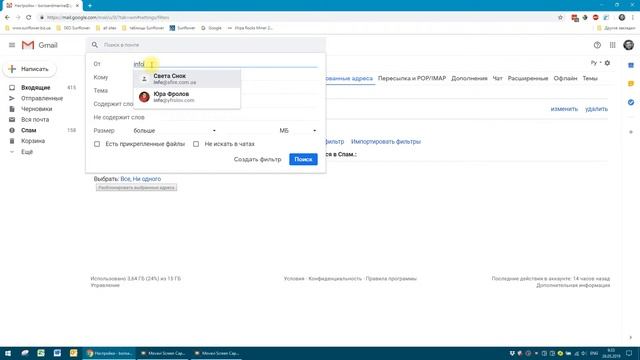Expand the Ещё more labels list
640x360 pixels.
pyautogui.click(x=27, y=151)
